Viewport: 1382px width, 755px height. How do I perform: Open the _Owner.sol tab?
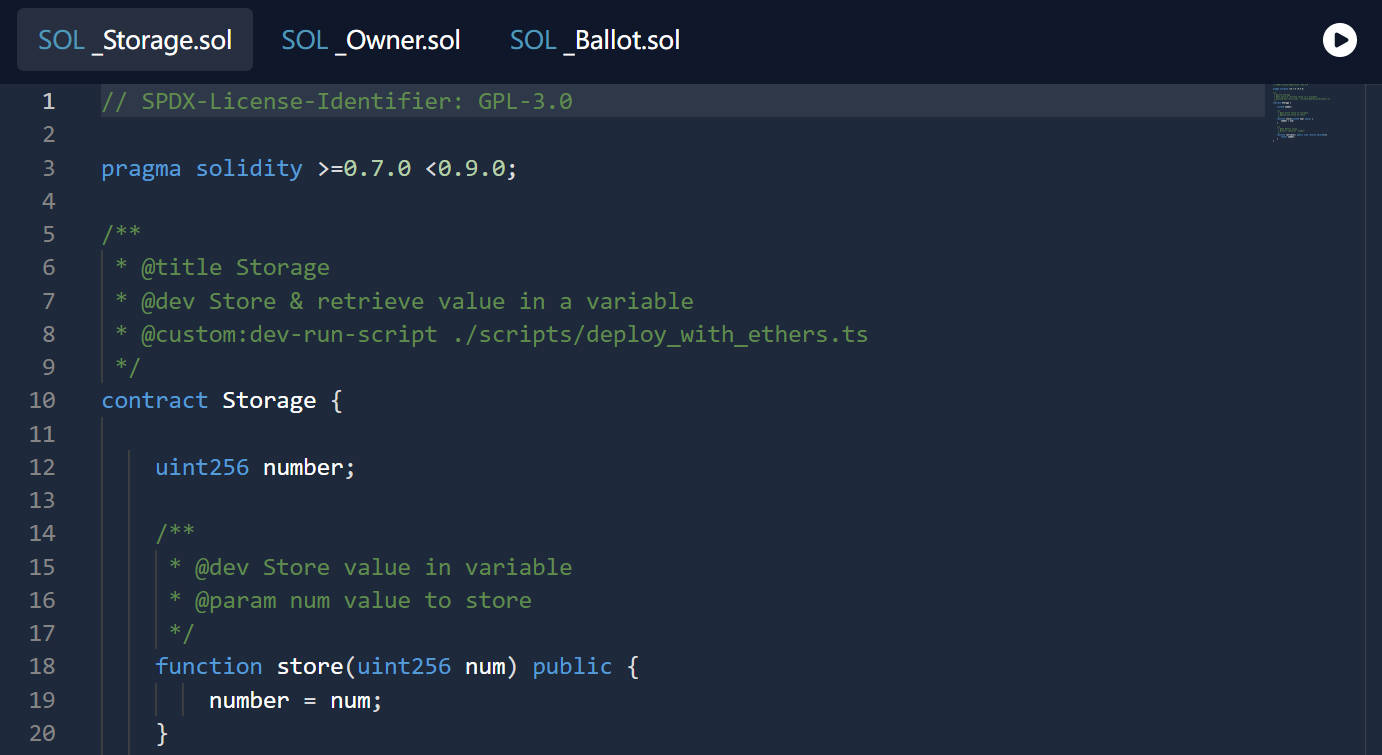tap(371, 40)
